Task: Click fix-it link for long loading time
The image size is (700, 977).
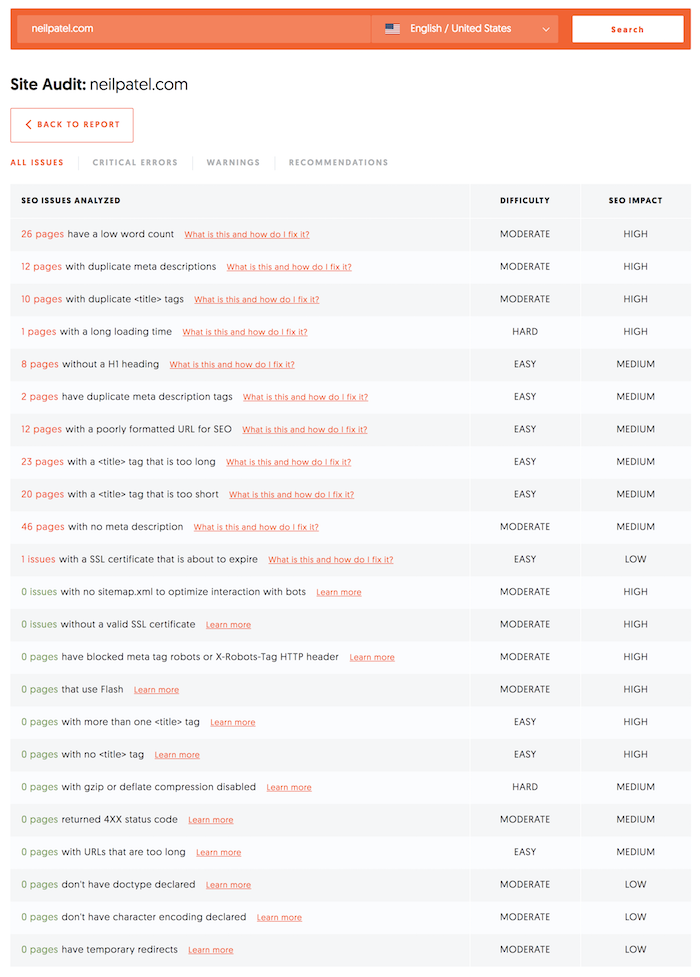Action: 245,332
